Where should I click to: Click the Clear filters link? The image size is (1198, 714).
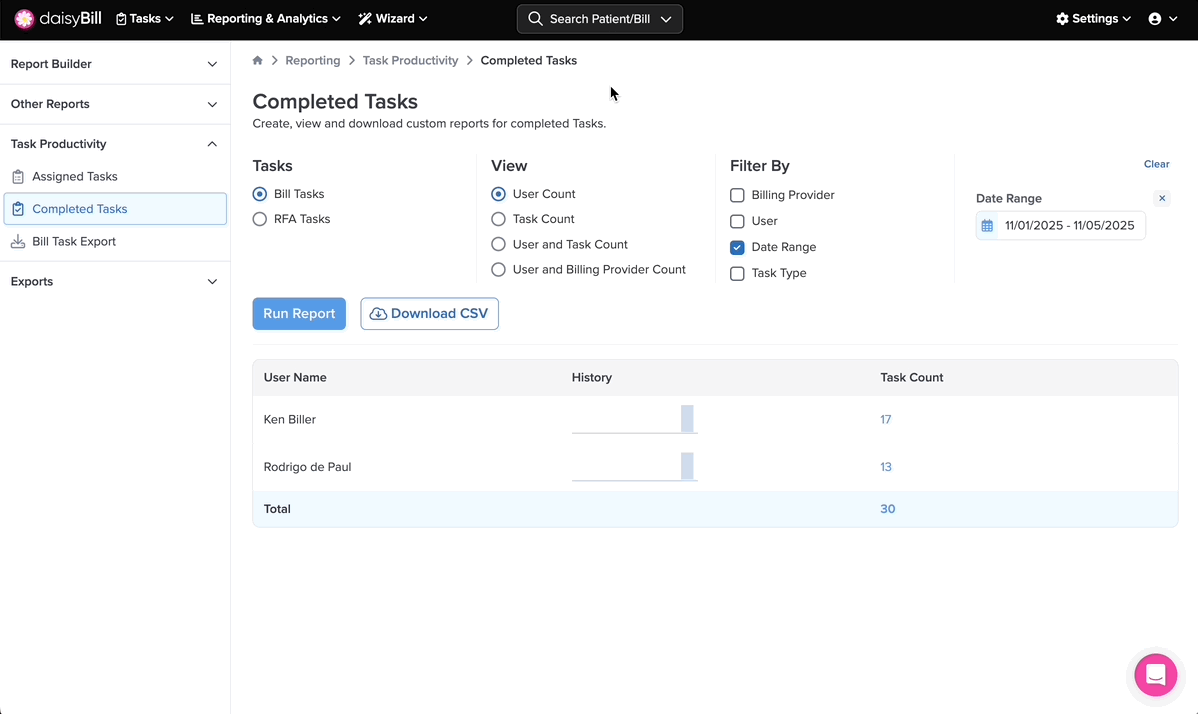coord(1156,164)
